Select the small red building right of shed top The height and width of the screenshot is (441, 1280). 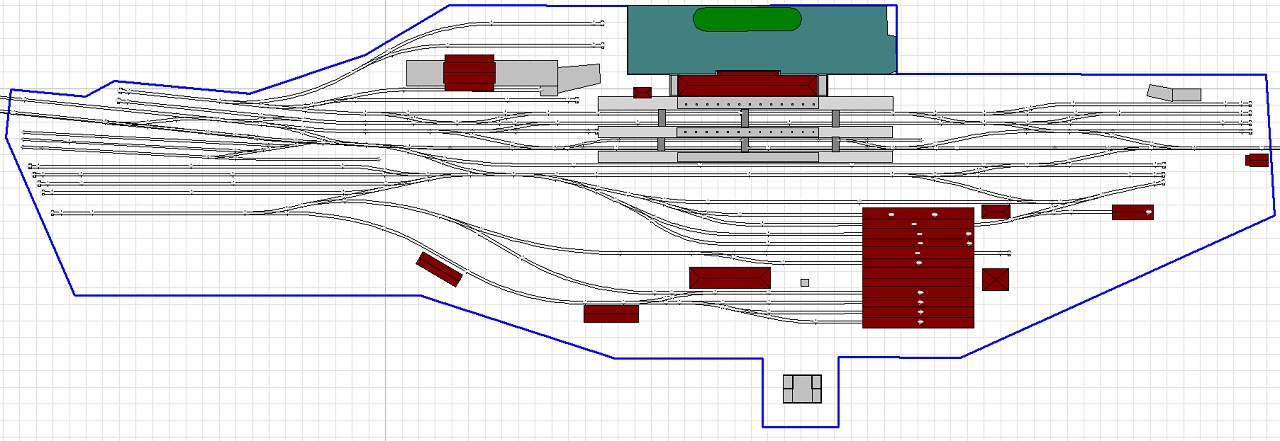coord(995,211)
